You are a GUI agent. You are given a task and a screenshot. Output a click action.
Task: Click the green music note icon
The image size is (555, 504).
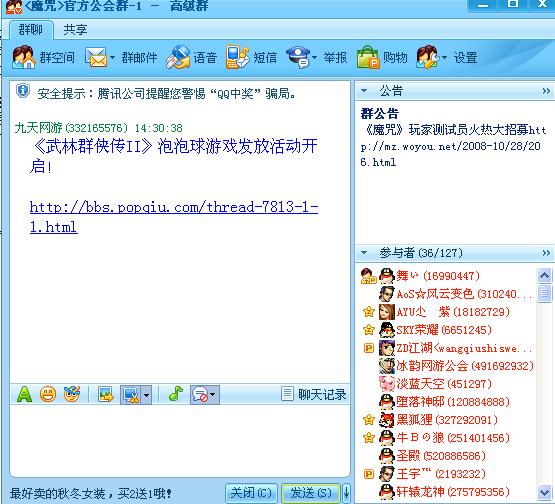pyautogui.click(x=176, y=394)
